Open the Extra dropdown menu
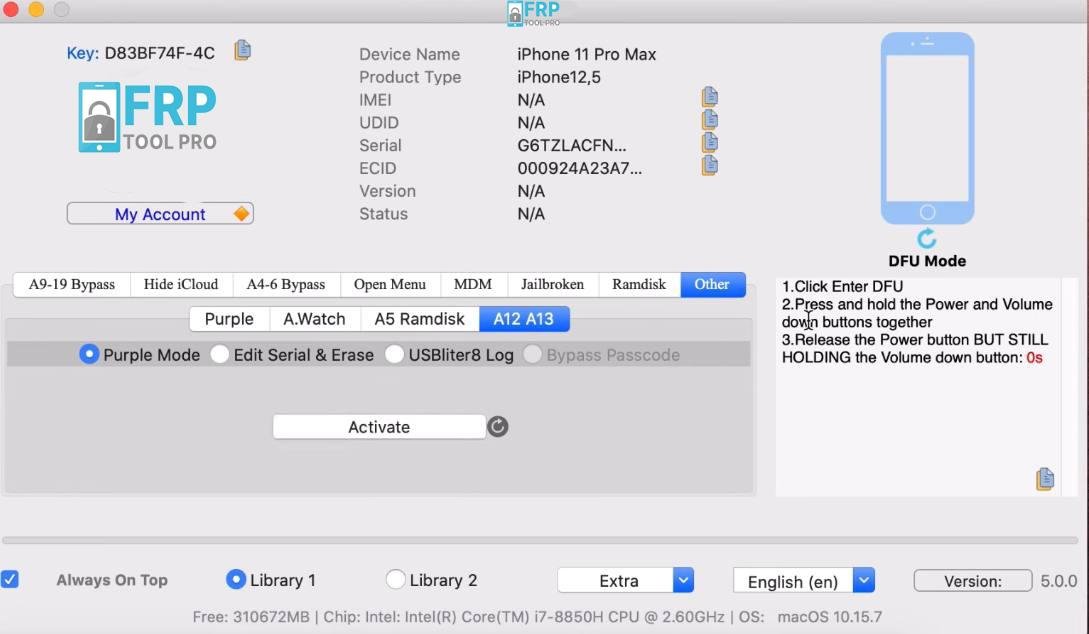The width and height of the screenshot is (1089, 634). click(626, 581)
